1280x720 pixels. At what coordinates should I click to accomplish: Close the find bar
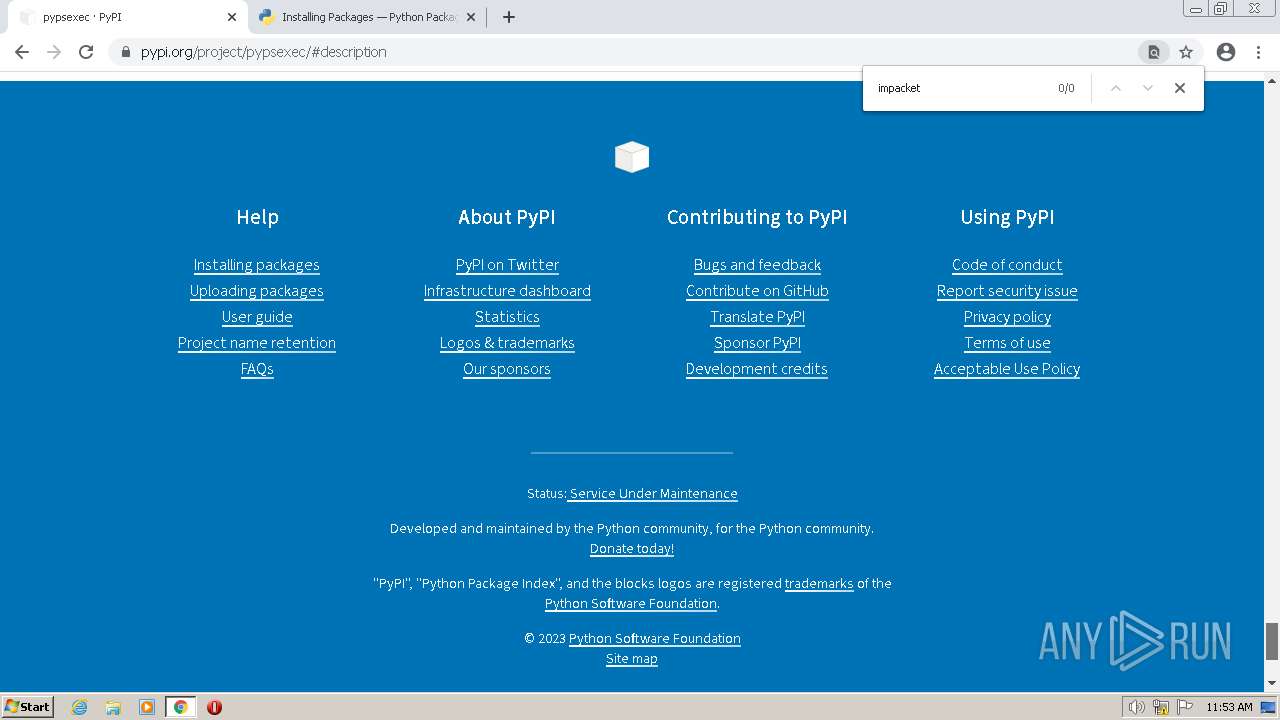coord(1180,88)
